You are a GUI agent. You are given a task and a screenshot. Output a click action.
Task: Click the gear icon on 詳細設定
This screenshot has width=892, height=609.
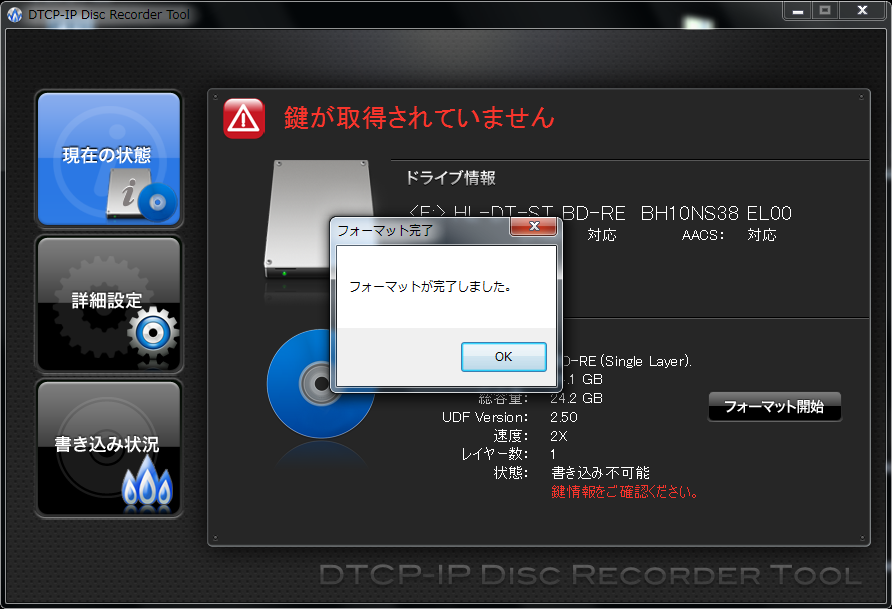coord(153,333)
